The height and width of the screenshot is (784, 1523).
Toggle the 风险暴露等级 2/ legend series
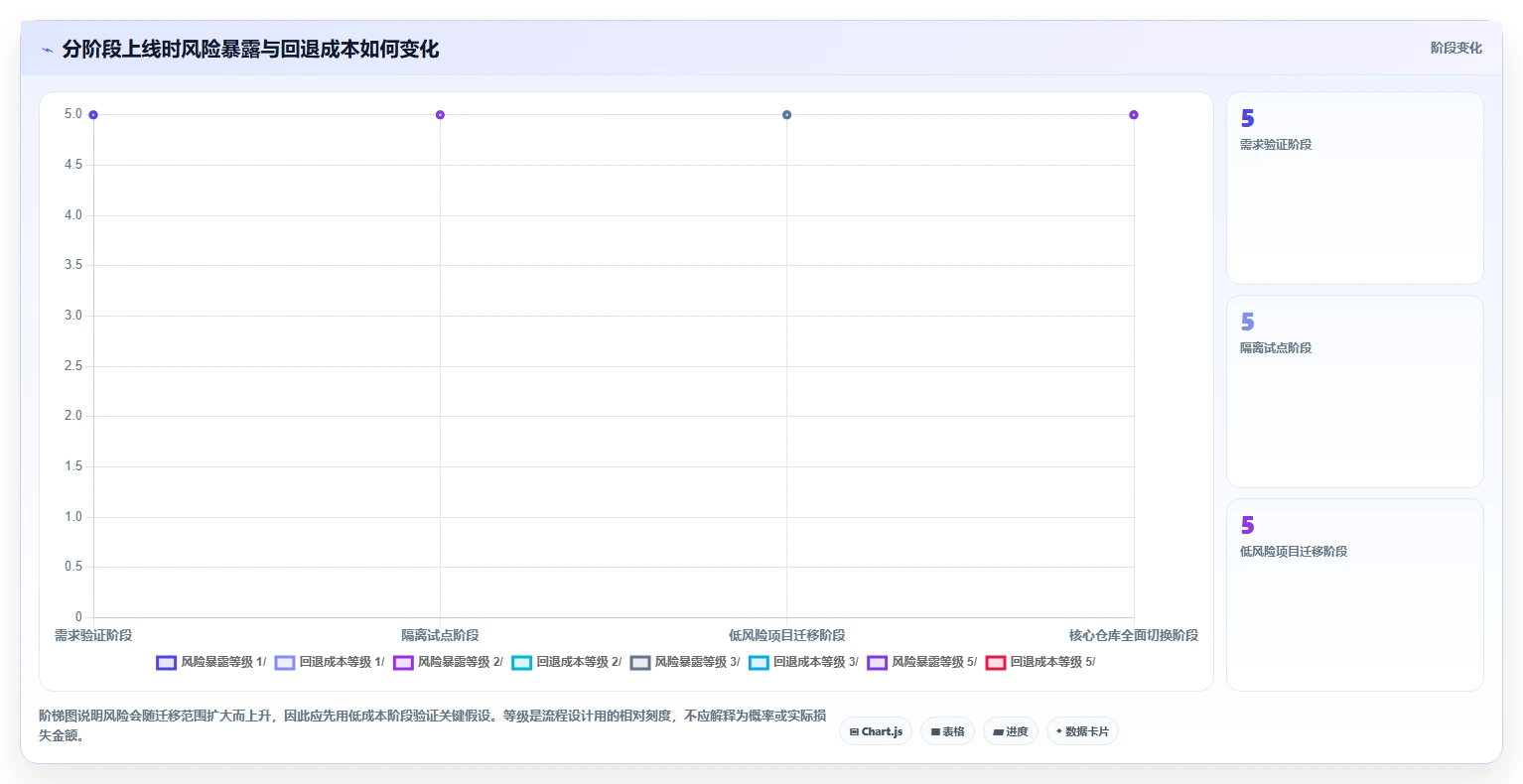pyautogui.click(x=448, y=662)
